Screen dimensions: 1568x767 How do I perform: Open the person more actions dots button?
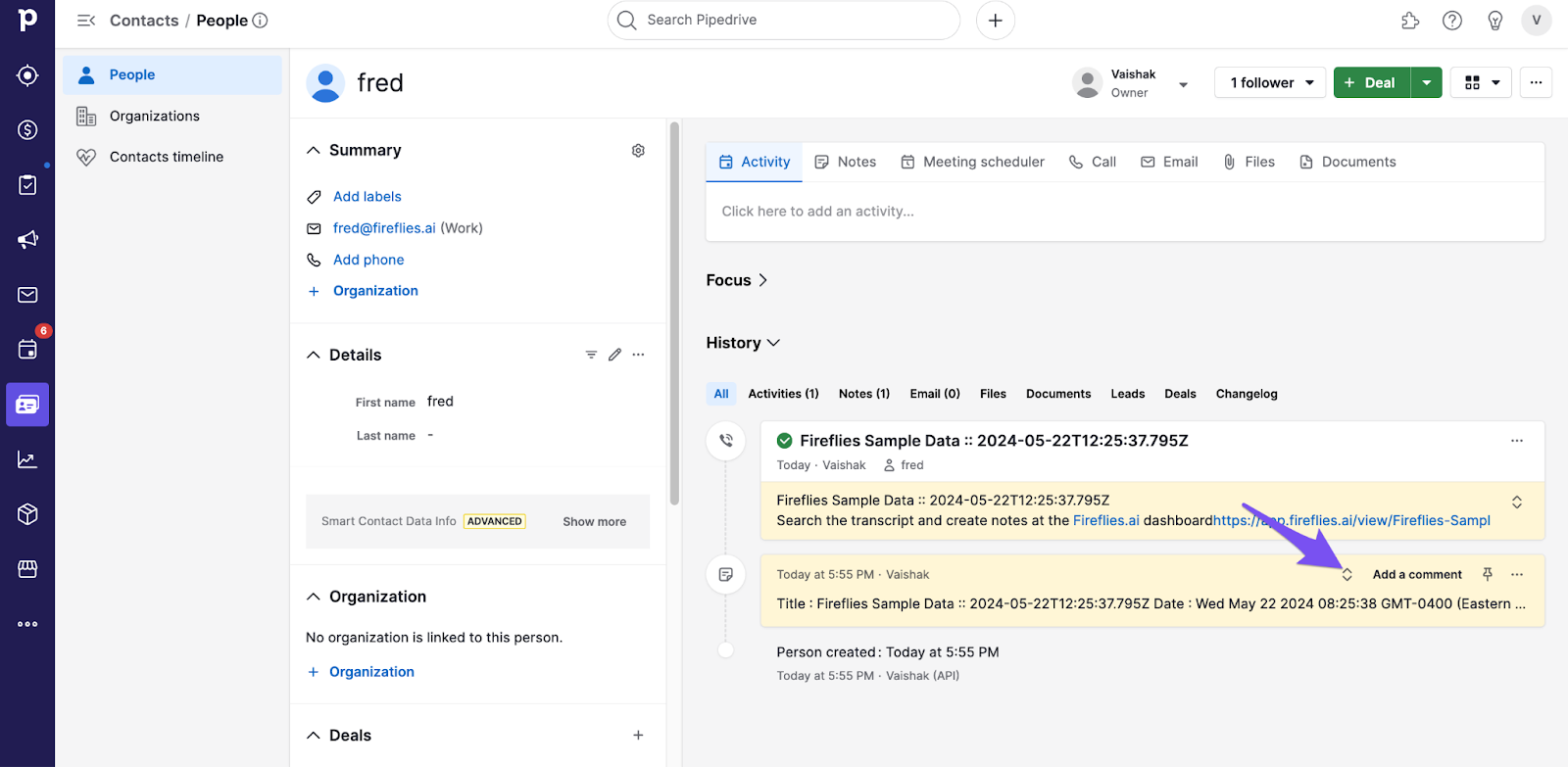(x=1536, y=83)
